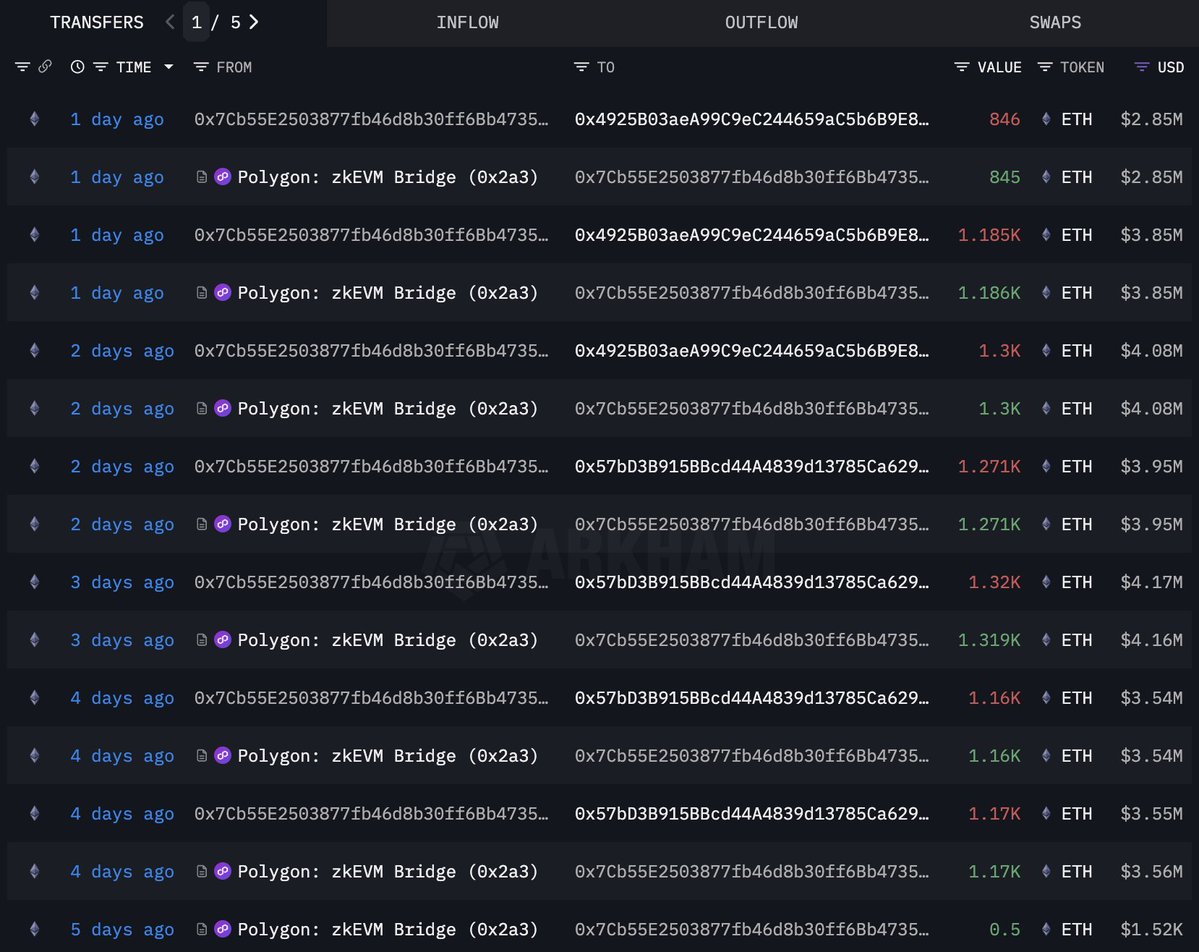Image resolution: width=1199 pixels, height=952 pixels.
Task: Click Ethereum chain icon on 1.32K ETH row
Action: pos(34,581)
